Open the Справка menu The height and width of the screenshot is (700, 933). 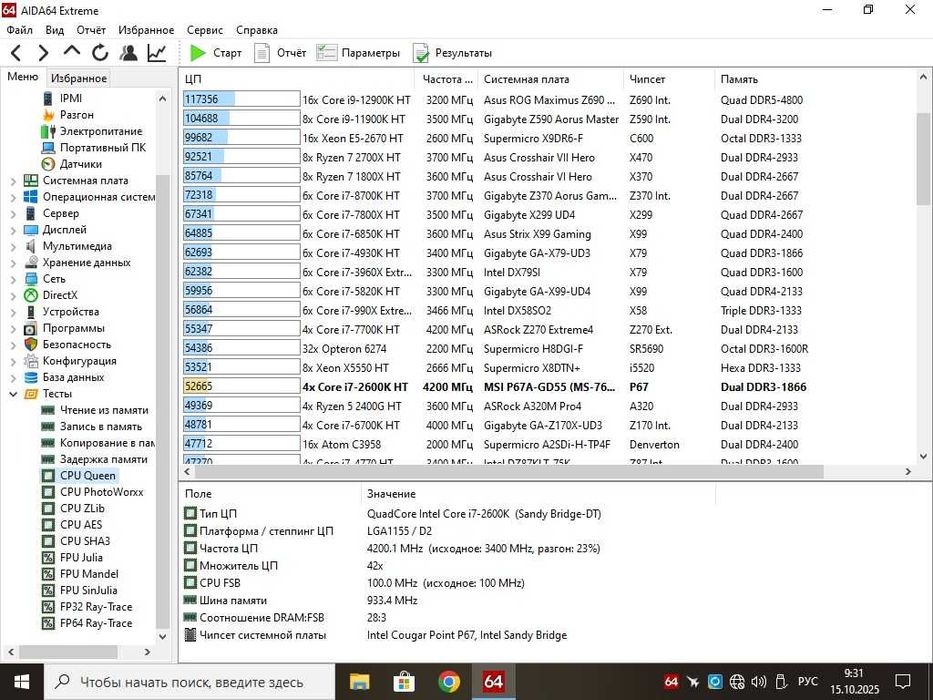point(256,30)
